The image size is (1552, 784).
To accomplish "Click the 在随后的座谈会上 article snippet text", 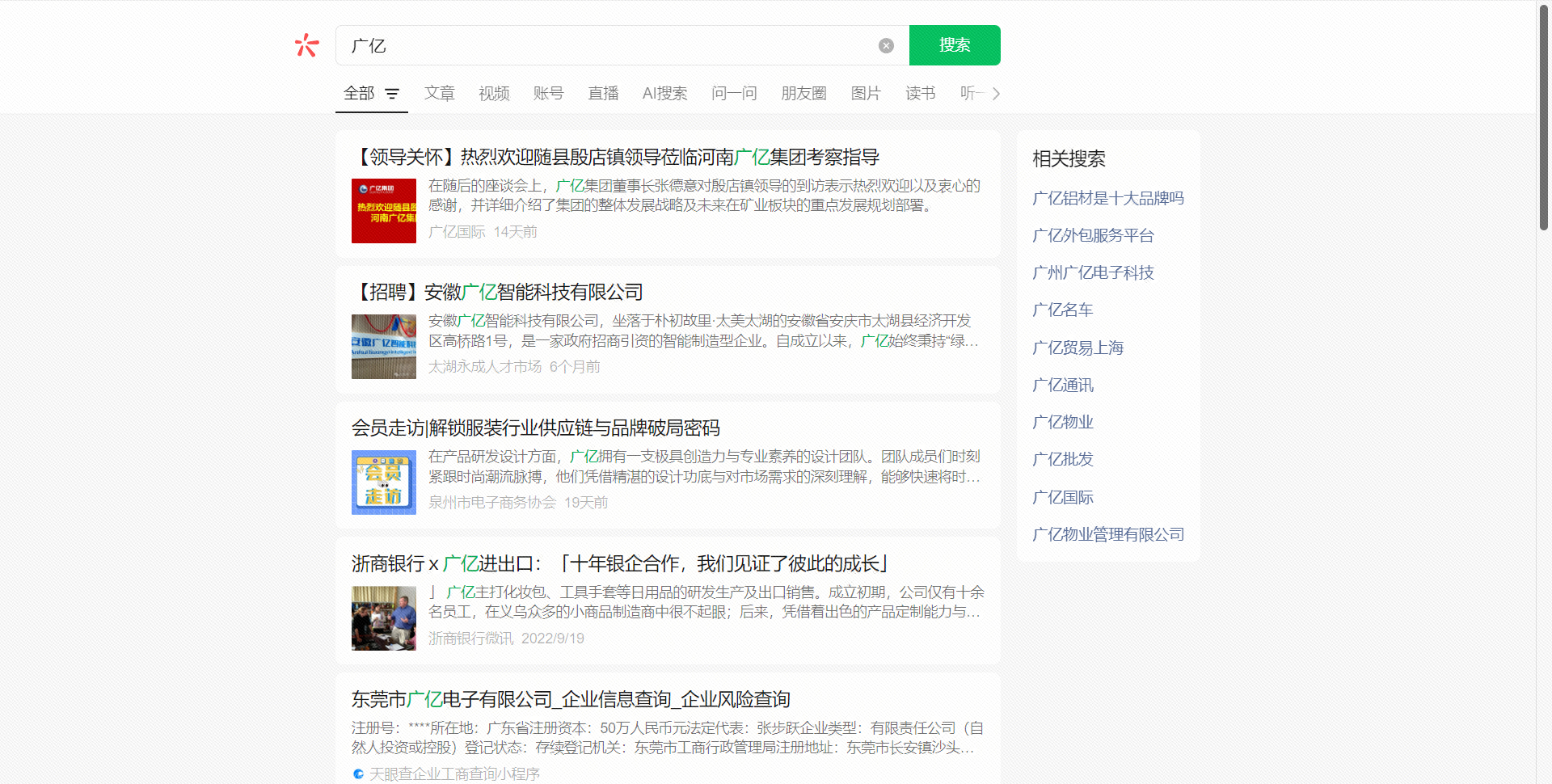I will [704, 196].
